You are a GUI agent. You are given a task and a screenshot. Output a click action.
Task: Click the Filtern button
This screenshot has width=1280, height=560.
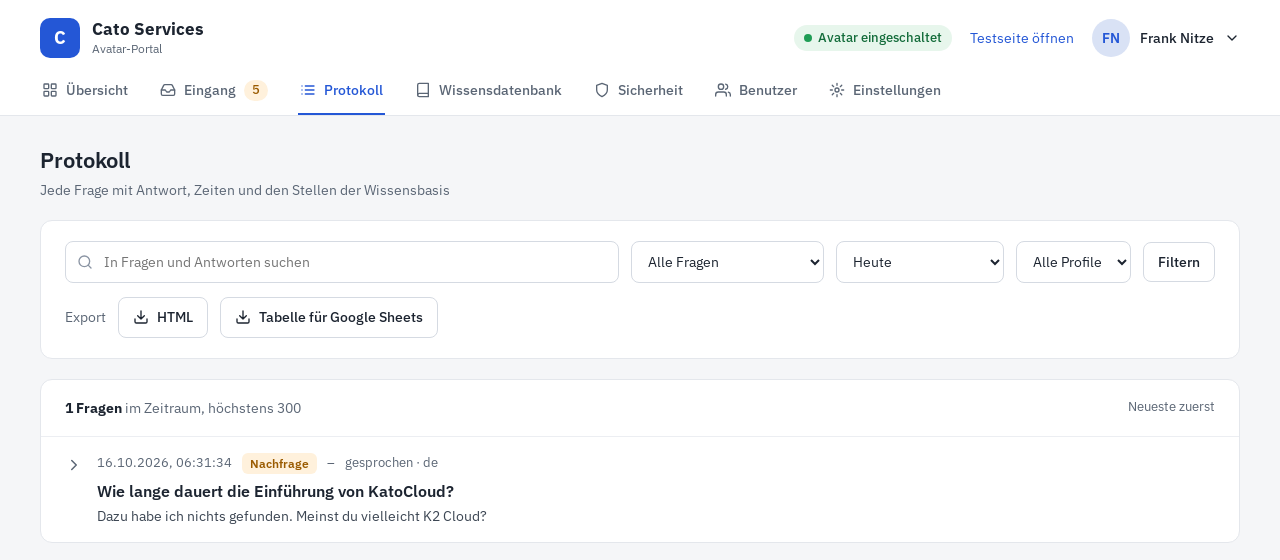coord(1179,262)
